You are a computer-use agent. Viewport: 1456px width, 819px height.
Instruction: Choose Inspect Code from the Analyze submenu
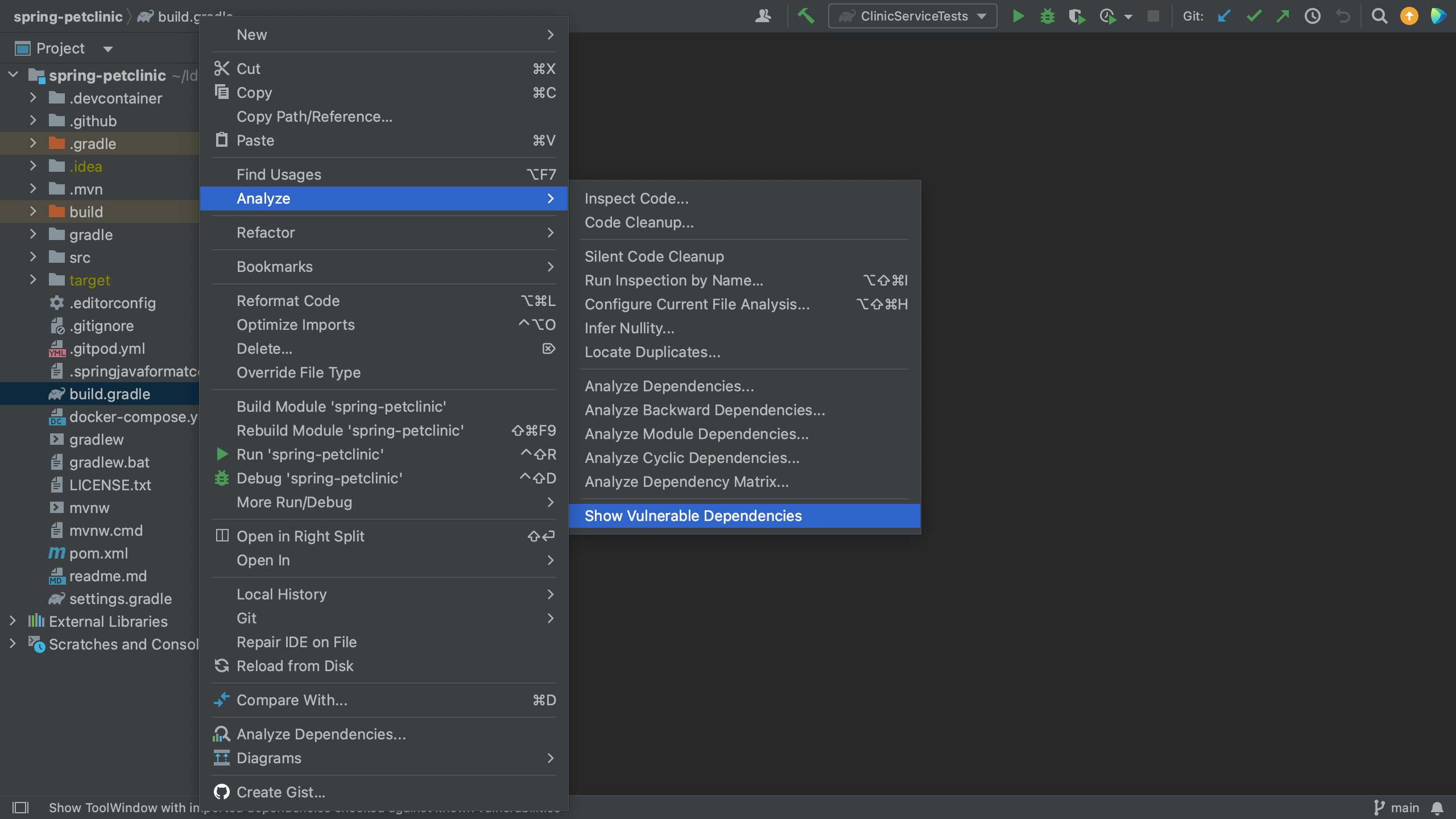(636, 198)
